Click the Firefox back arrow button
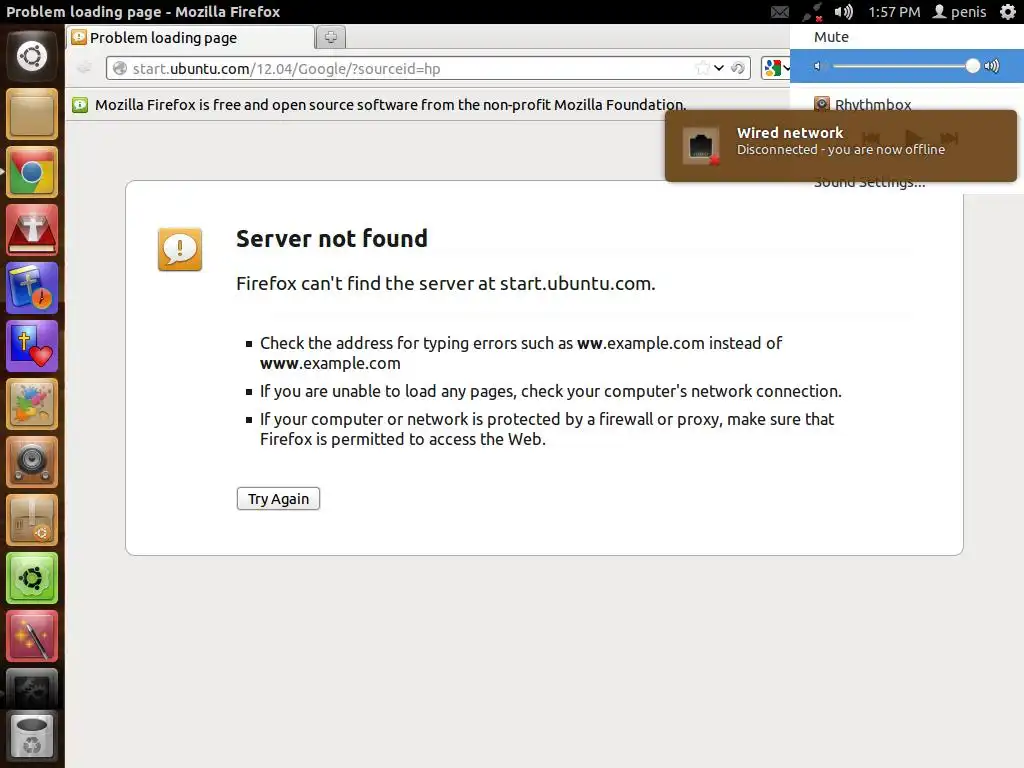Image resolution: width=1024 pixels, height=768 pixels. (84, 68)
